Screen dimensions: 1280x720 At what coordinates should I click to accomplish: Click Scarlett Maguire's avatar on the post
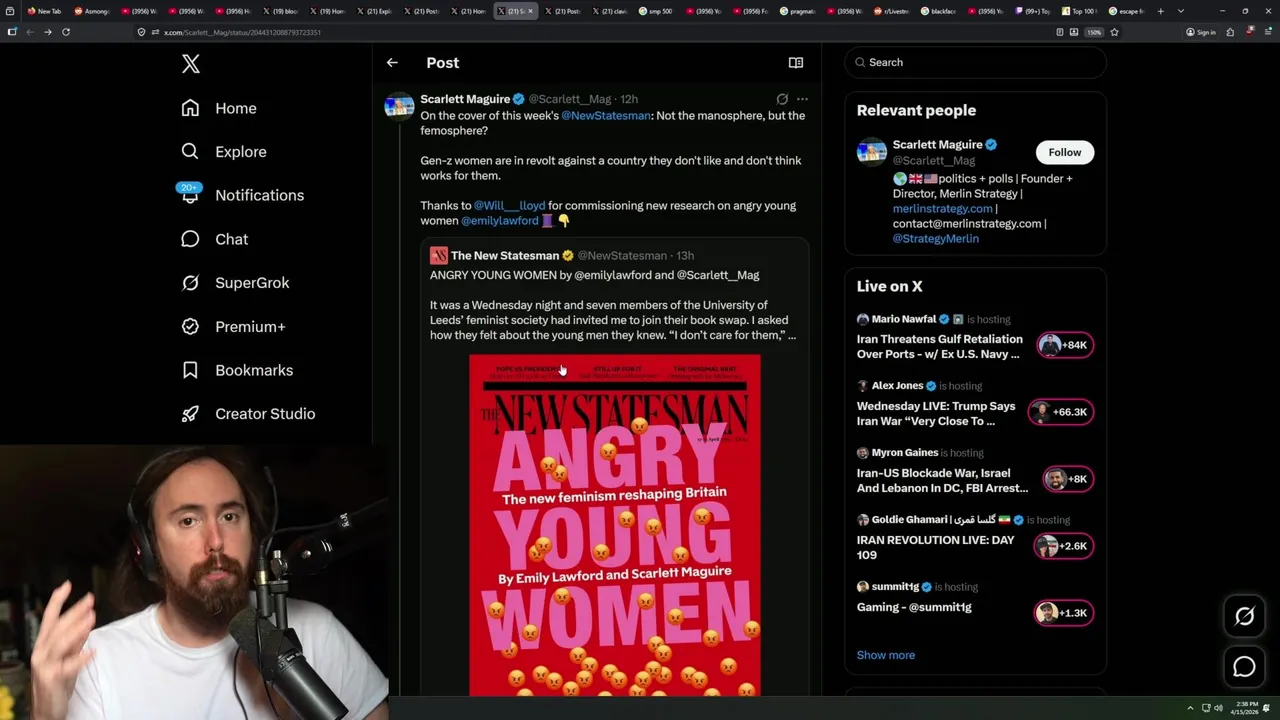tap(399, 106)
